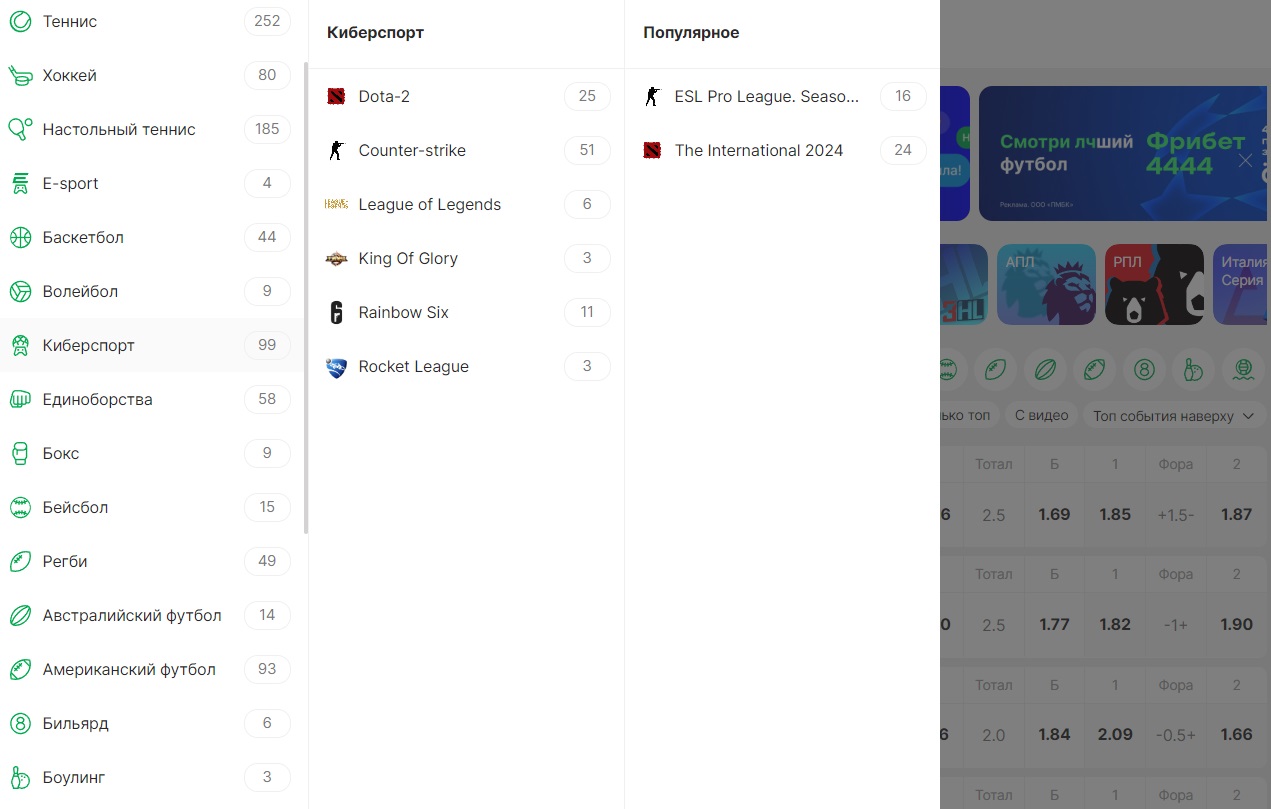The image size is (1271, 809).
Task: Click the Rainbow Six logo icon
Action: [x=336, y=312]
